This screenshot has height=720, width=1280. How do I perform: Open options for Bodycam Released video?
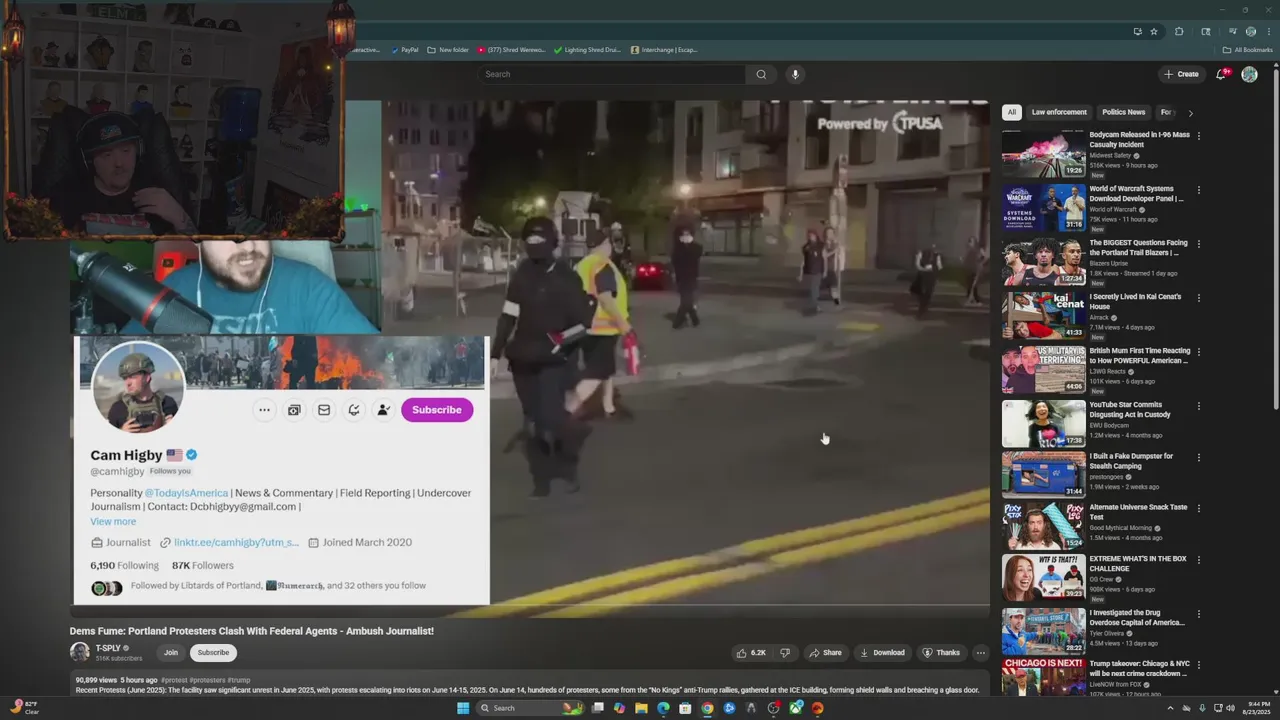tap(1199, 136)
